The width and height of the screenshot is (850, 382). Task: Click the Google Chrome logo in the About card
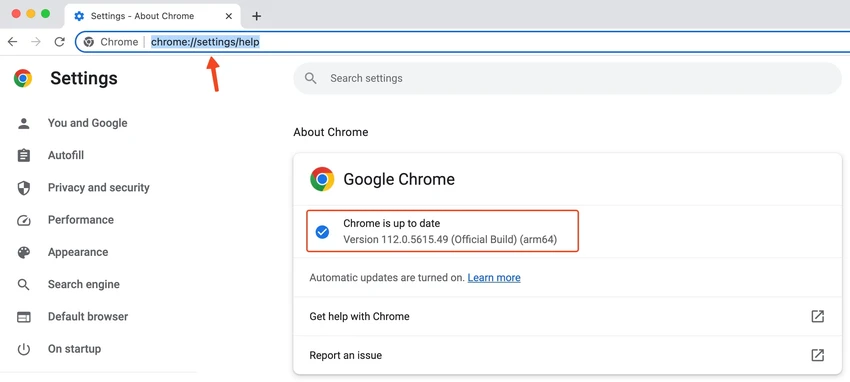click(x=322, y=179)
